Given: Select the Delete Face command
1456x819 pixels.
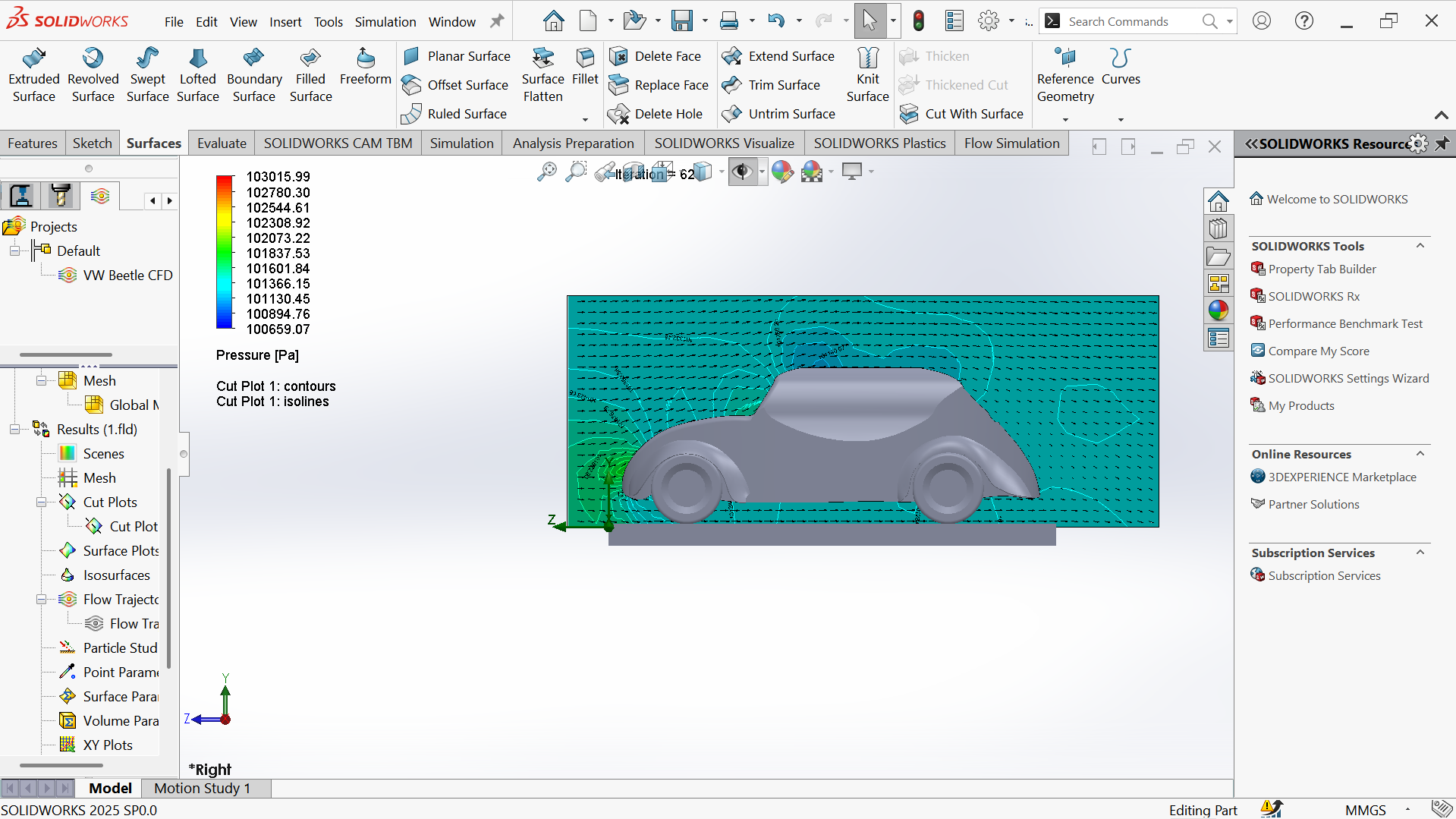Looking at the screenshot, I should point(656,56).
